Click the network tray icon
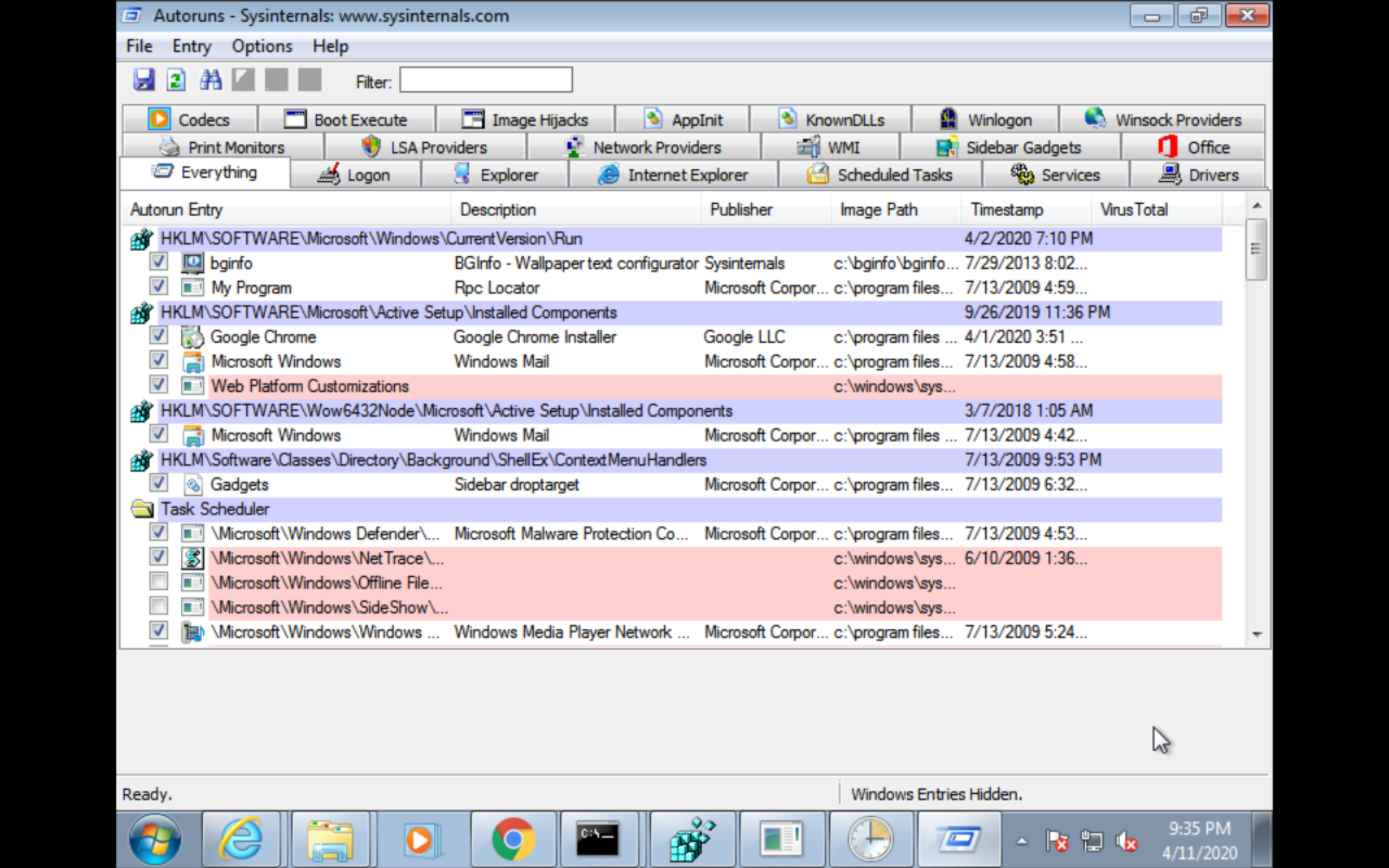1389x868 pixels. 1091,841
